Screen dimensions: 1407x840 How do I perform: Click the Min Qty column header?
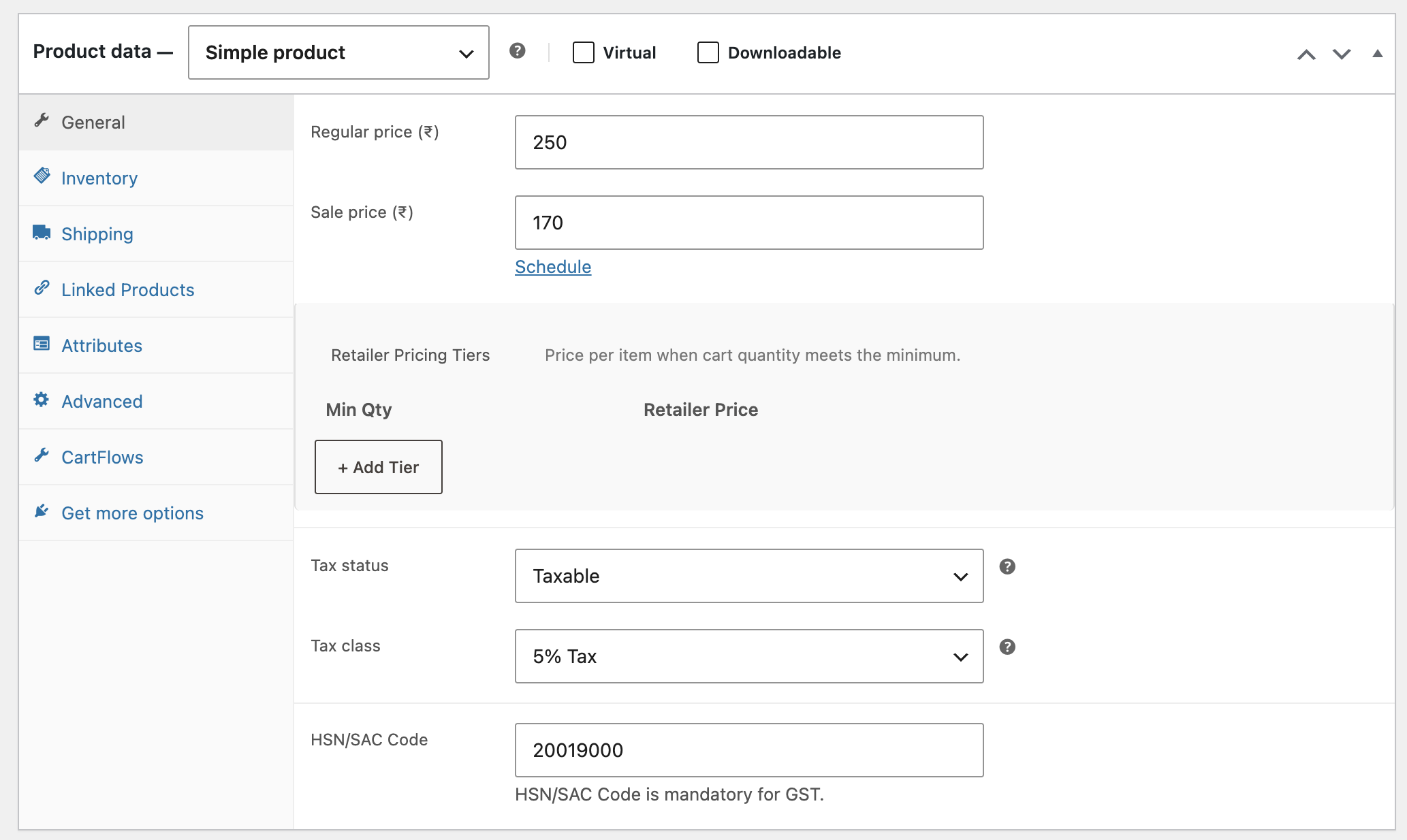359,410
